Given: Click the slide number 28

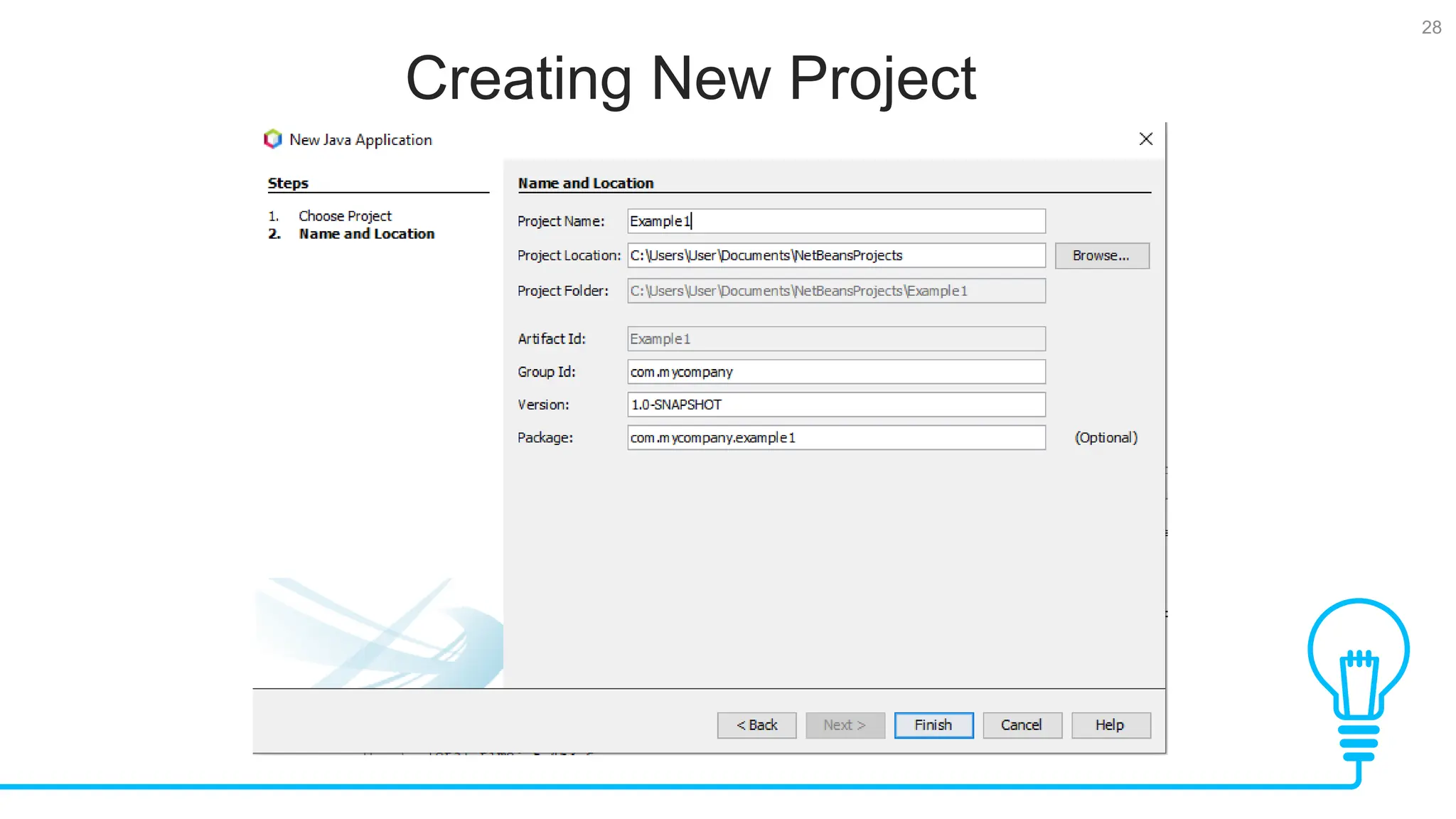Looking at the screenshot, I should pyautogui.click(x=1430, y=28).
